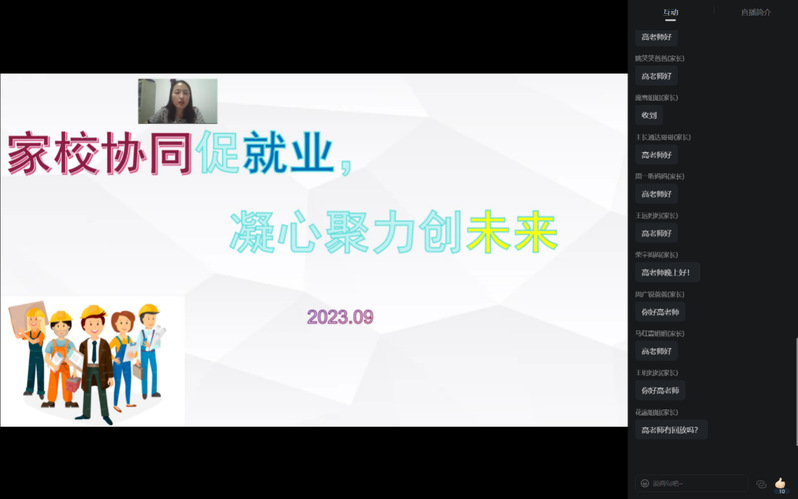Click the workers cartoon image on slide
This screenshot has width=798, height=499.
[92, 360]
